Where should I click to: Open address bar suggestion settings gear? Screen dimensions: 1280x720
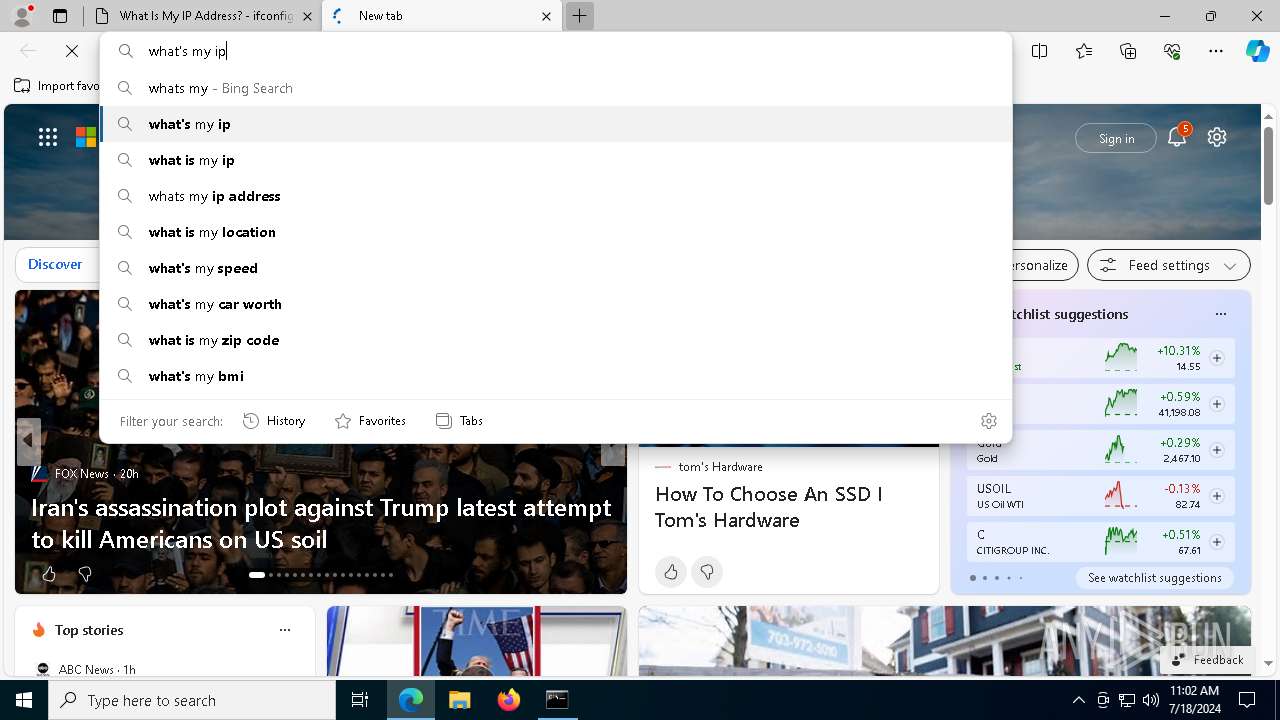click(988, 421)
